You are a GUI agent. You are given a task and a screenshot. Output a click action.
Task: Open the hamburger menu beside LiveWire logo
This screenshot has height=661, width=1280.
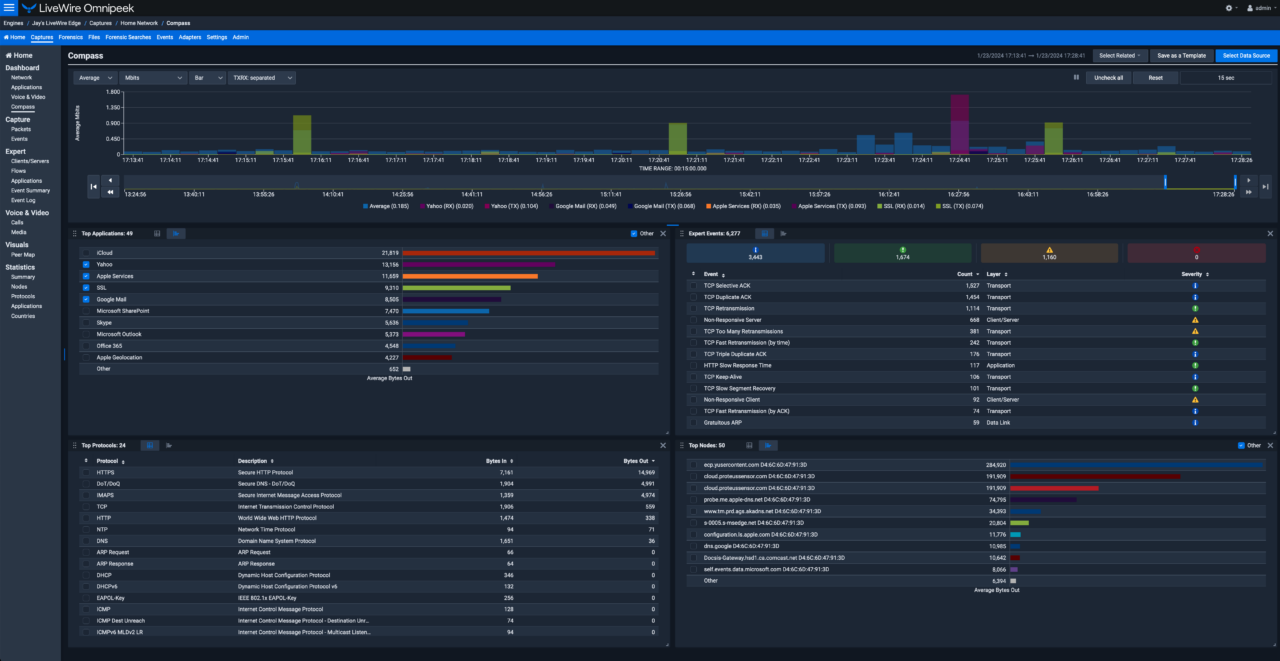pyautogui.click(x=10, y=8)
